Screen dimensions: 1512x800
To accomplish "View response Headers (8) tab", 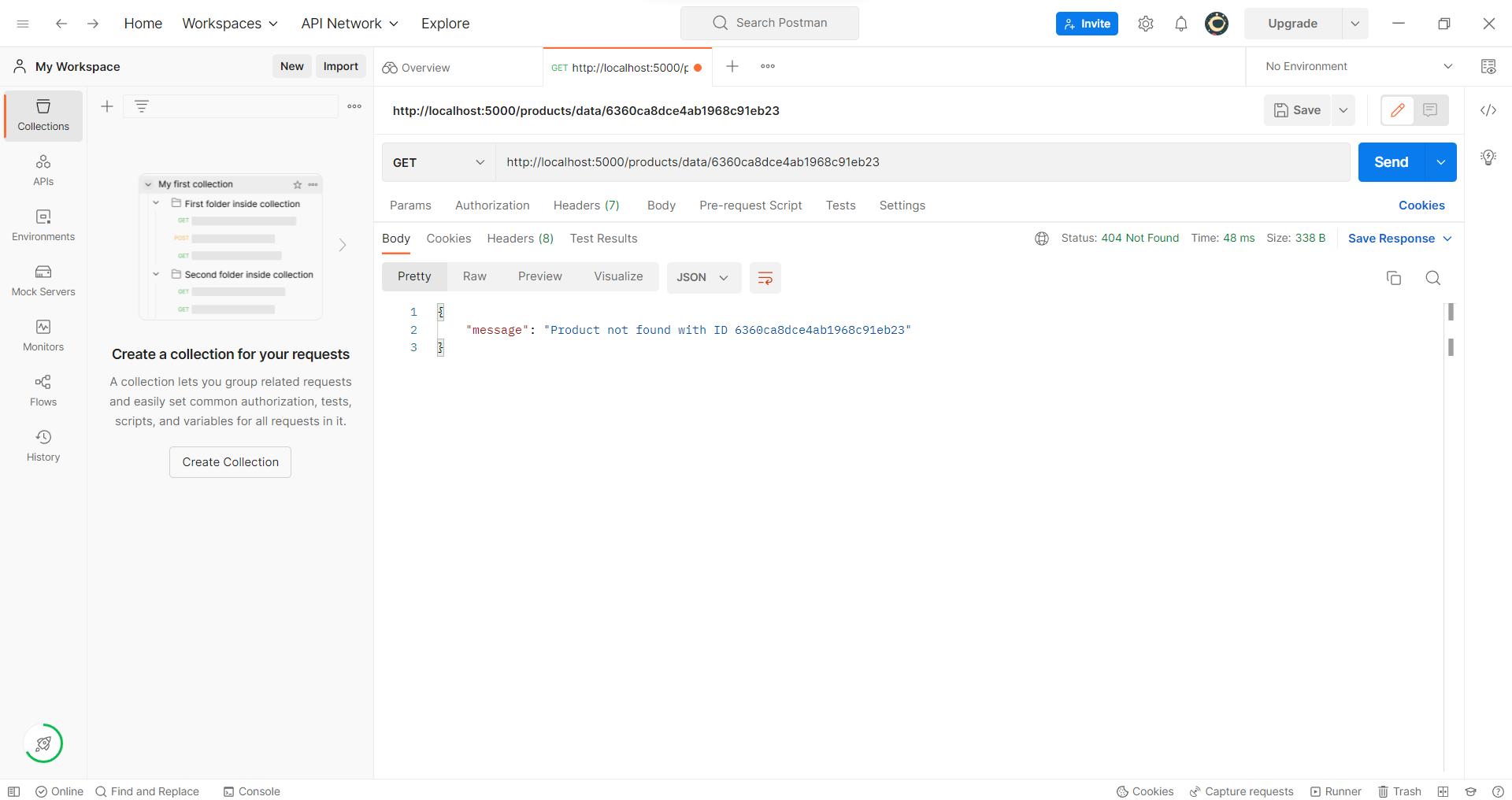I will coord(520,239).
